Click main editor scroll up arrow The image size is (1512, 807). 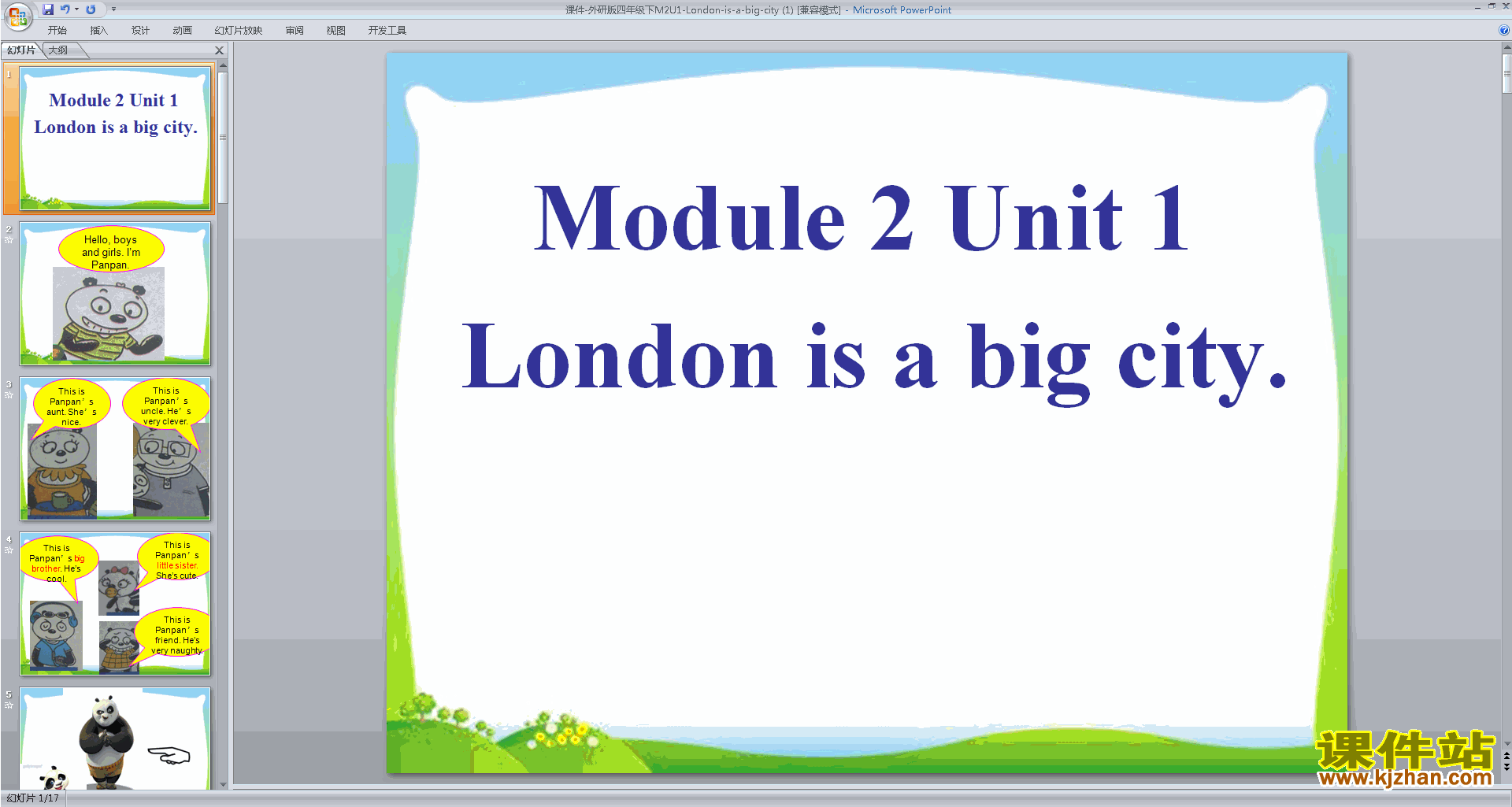coord(1506,47)
